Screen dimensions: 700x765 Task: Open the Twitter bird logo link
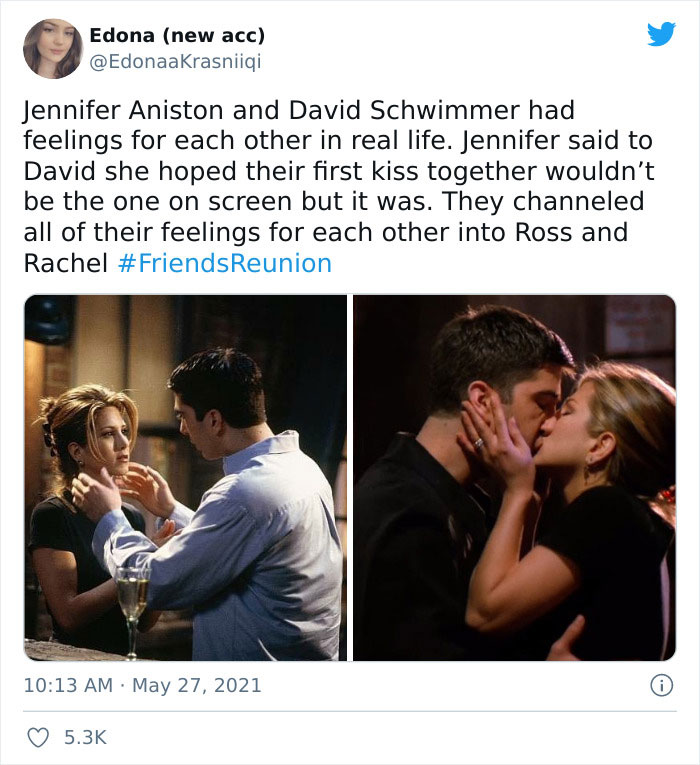661,34
